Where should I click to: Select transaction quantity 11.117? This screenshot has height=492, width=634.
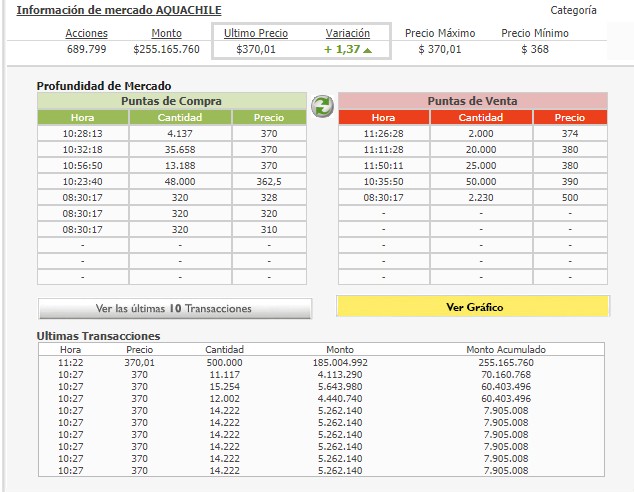point(224,375)
